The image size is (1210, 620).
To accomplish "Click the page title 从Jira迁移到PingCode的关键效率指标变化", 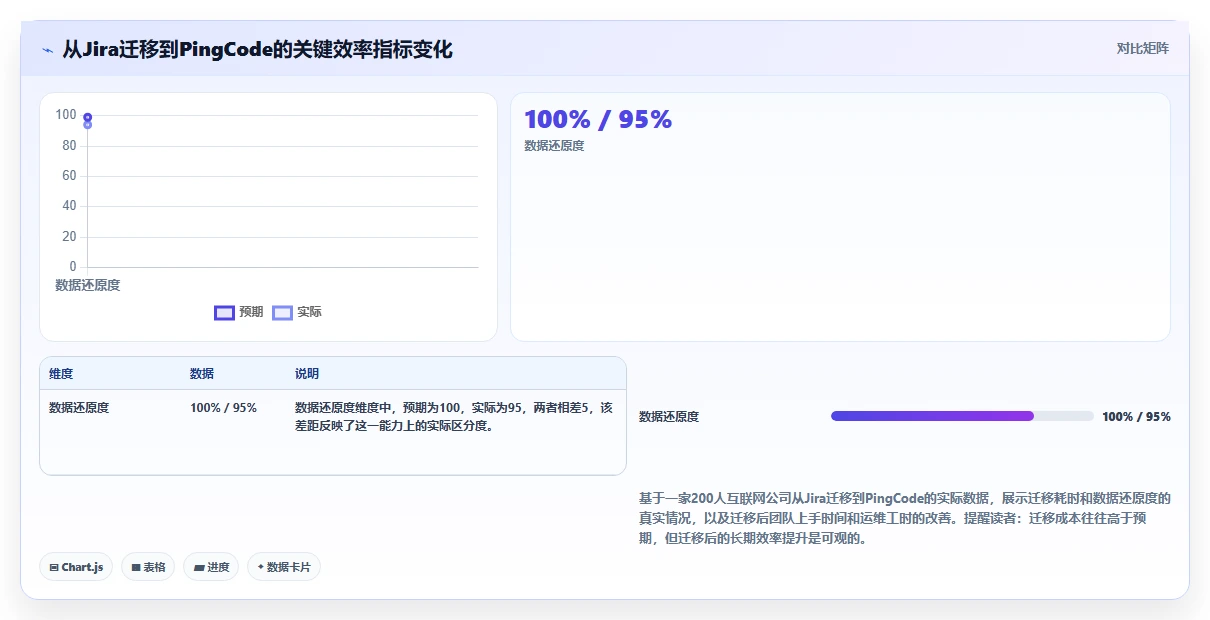I will [x=258, y=49].
